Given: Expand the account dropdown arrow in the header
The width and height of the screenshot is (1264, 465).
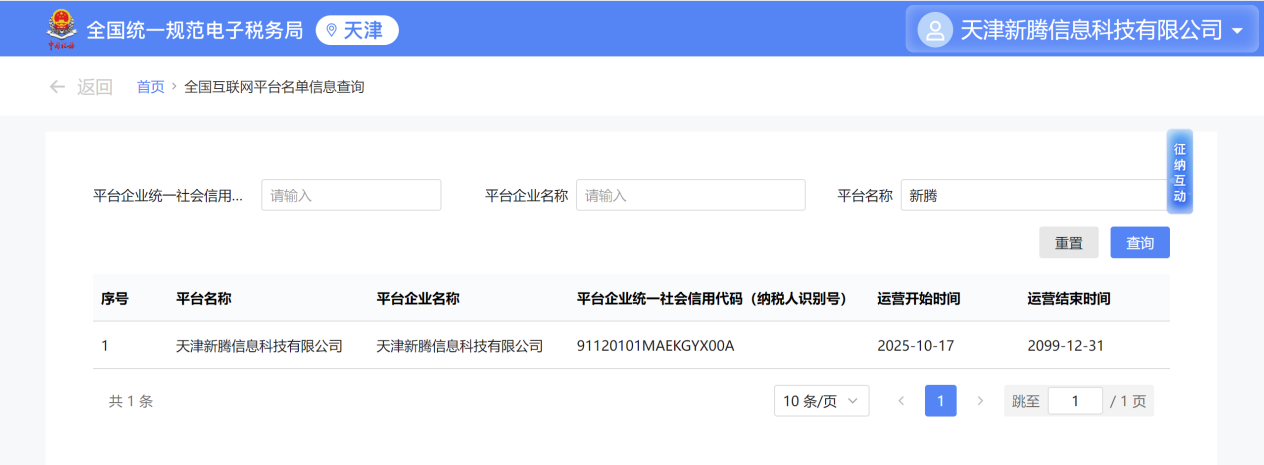Looking at the screenshot, I should 1238,31.
